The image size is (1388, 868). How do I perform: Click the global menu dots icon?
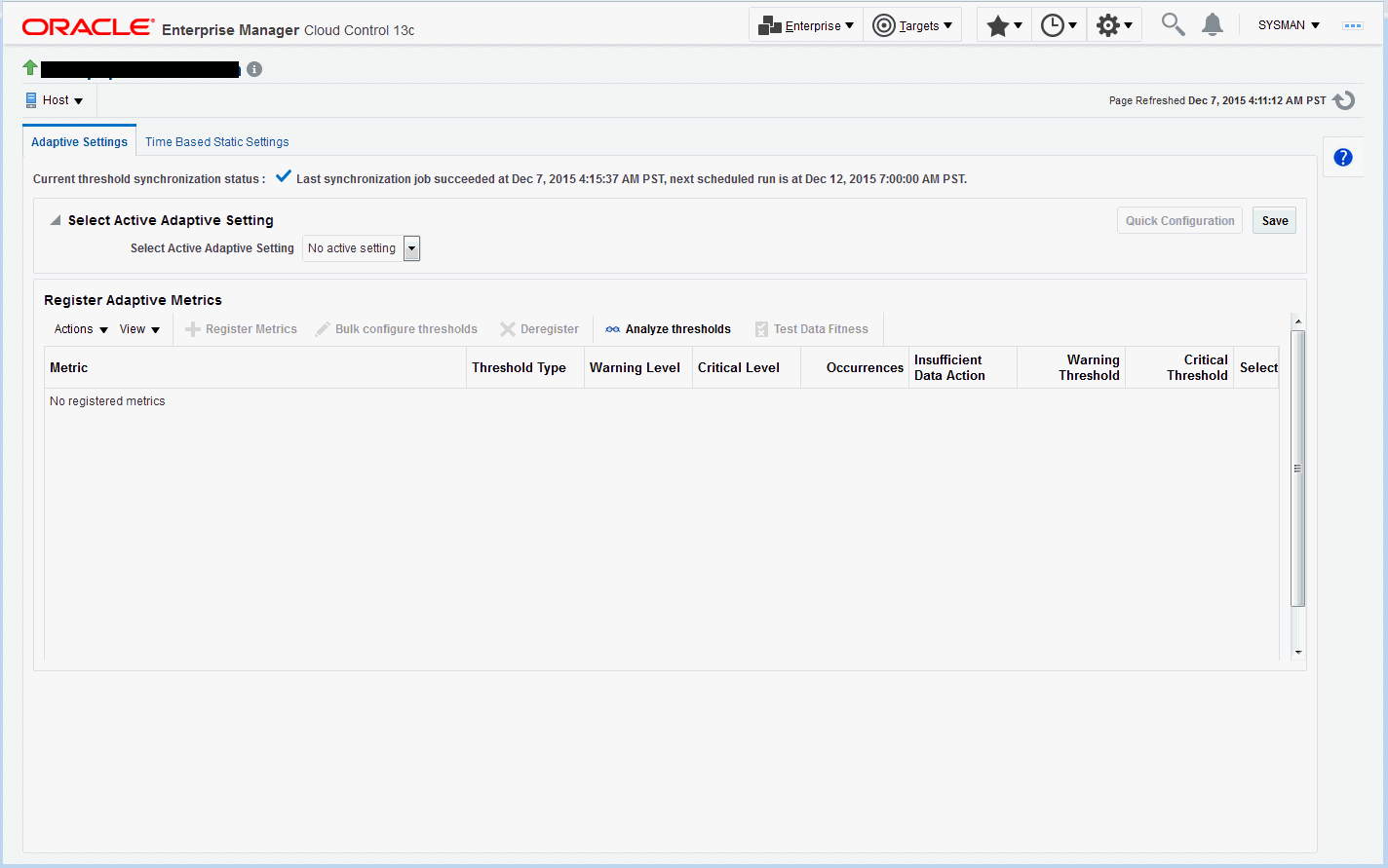[1353, 25]
